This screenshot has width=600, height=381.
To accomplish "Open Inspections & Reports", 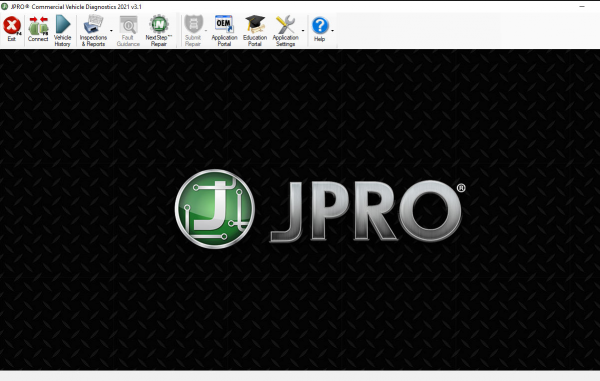I will click(x=93, y=31).
